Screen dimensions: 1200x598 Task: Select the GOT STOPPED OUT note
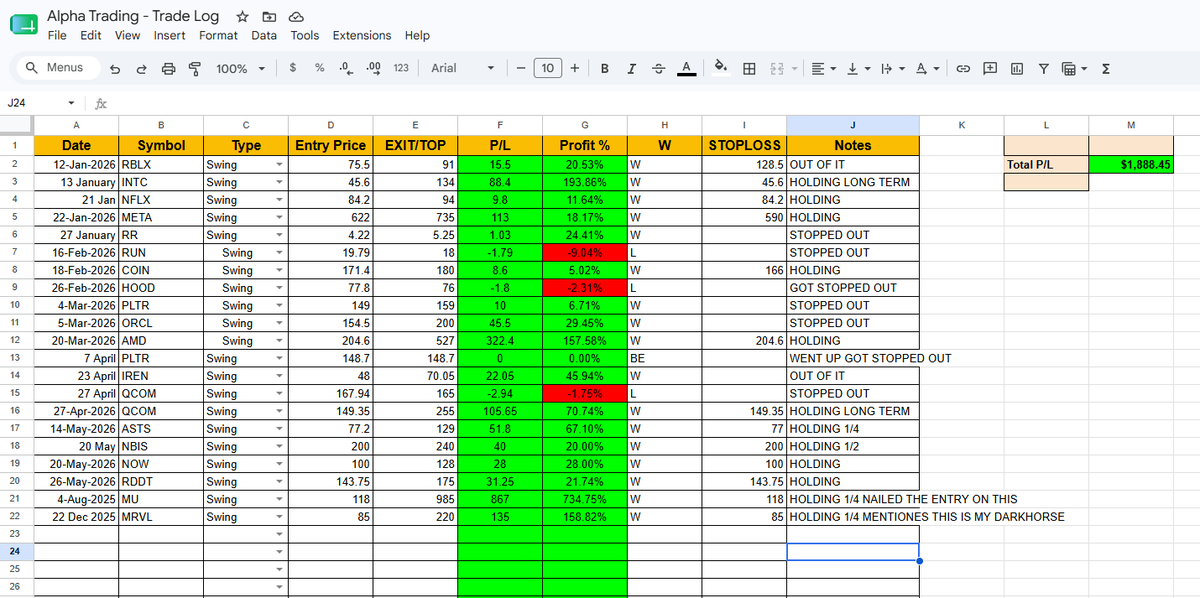click(853, 288)
